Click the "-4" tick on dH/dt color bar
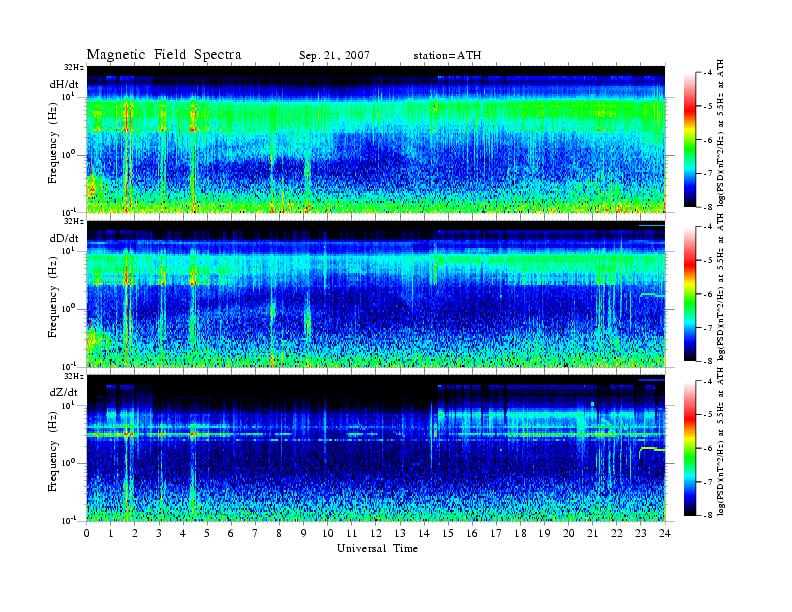 click(x=708, y=73)
